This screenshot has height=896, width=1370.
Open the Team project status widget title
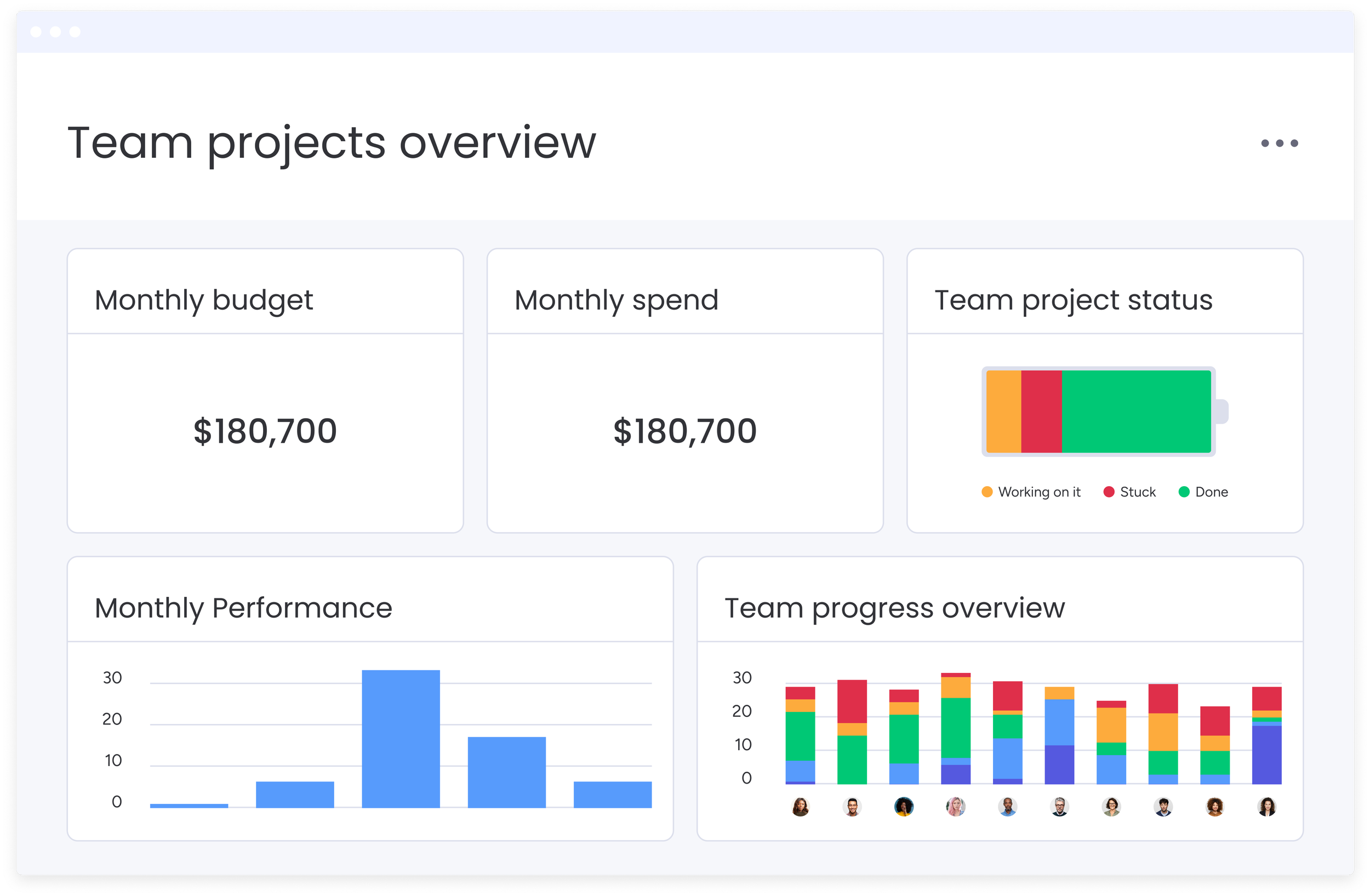(x=1073, y=300)
